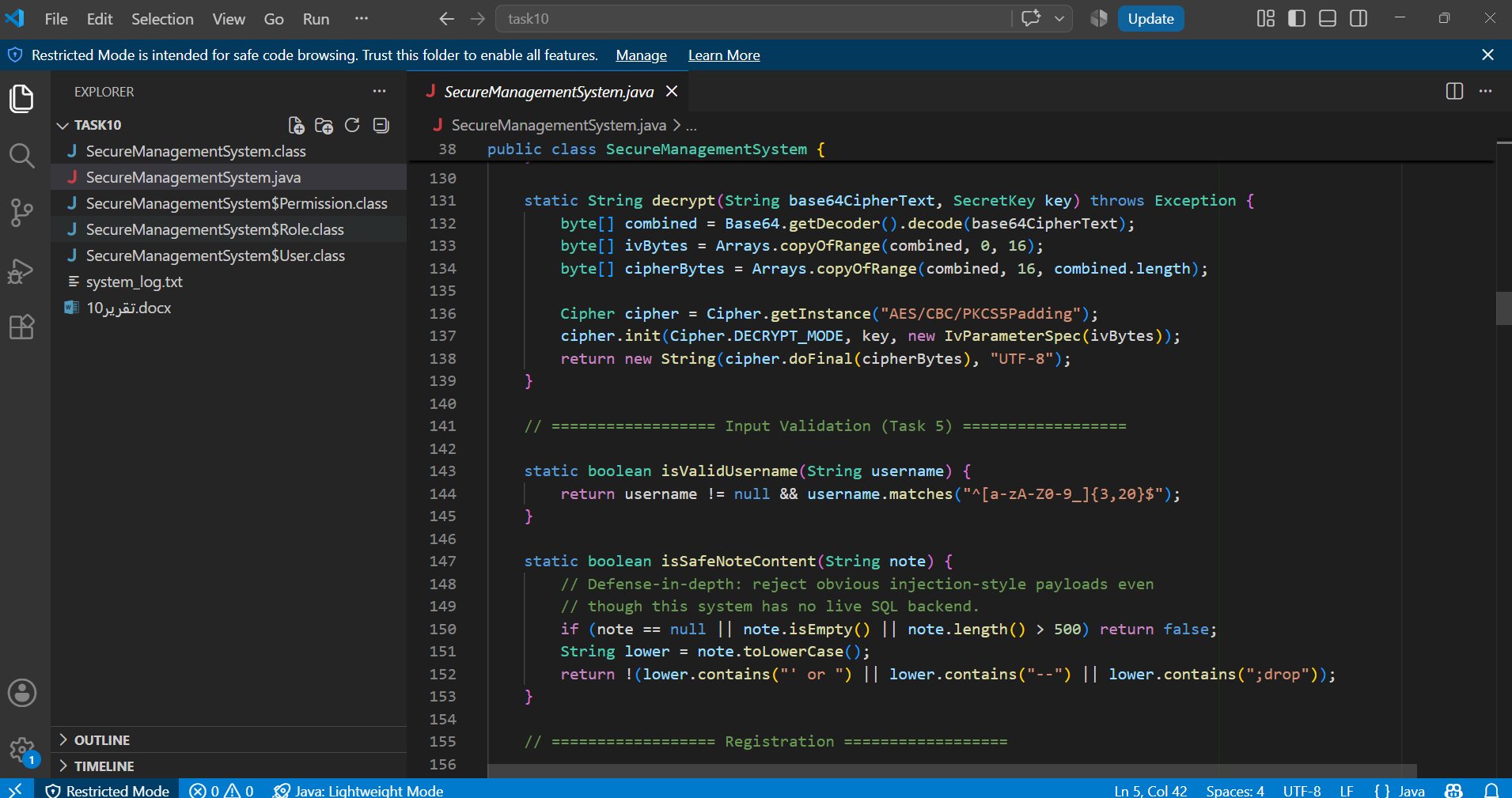Change indentation Spaces: 4
The width and height of the screenshot is (1512, 798).
point(1235,790)
